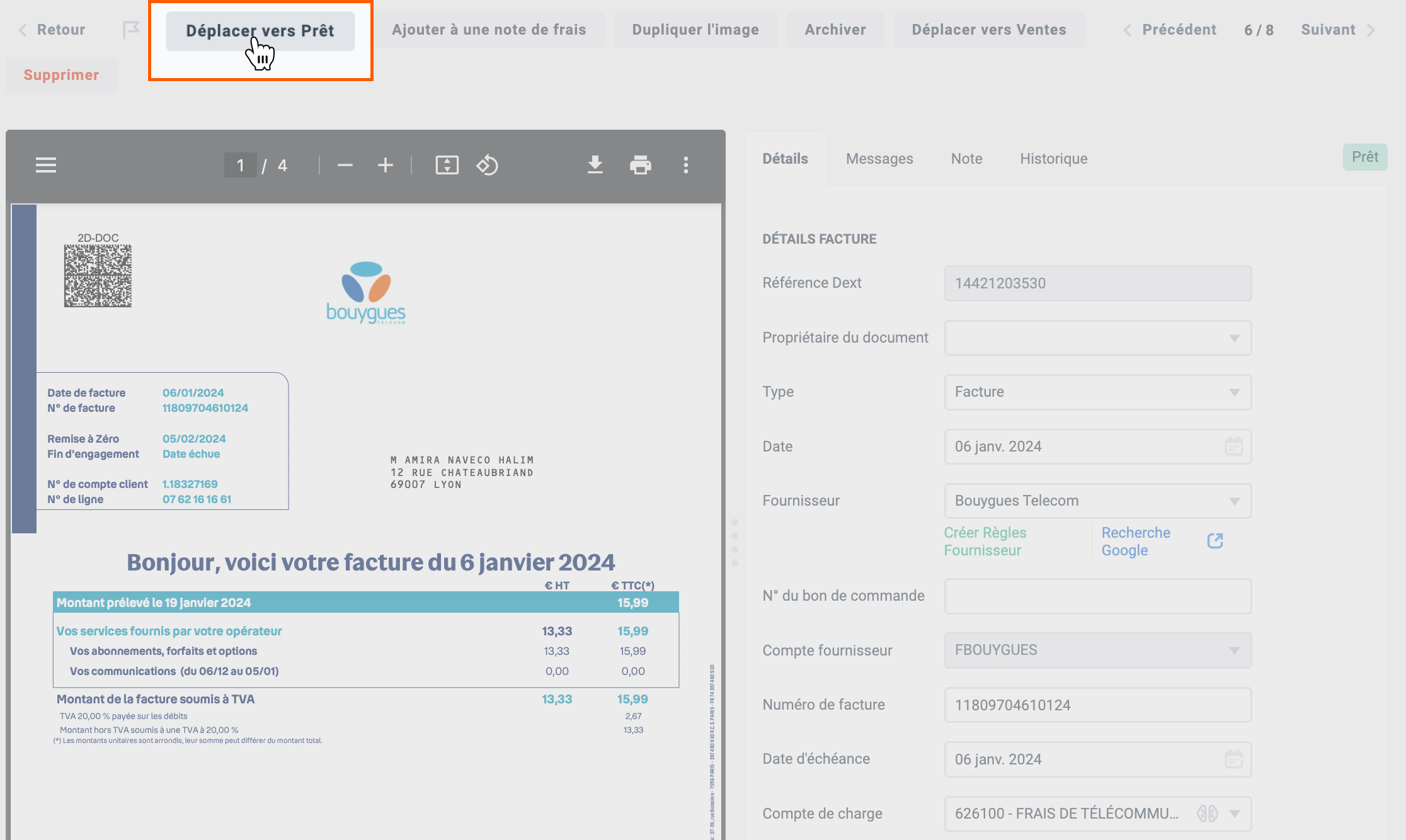The image size is (1406, 840).
Task: Click the Recherche Google link
Action: pyautogui.click(x=1136, y=542)
